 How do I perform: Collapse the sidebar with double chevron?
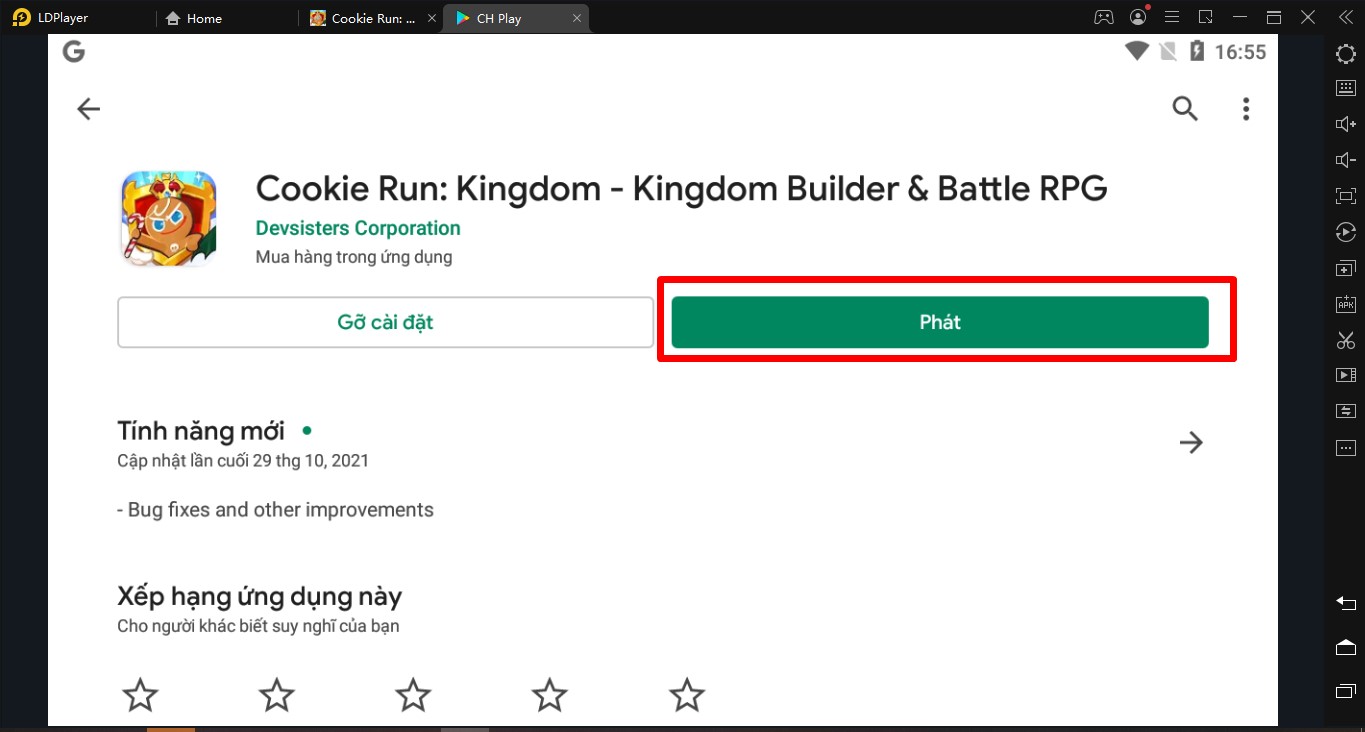tap(1345, 17)
